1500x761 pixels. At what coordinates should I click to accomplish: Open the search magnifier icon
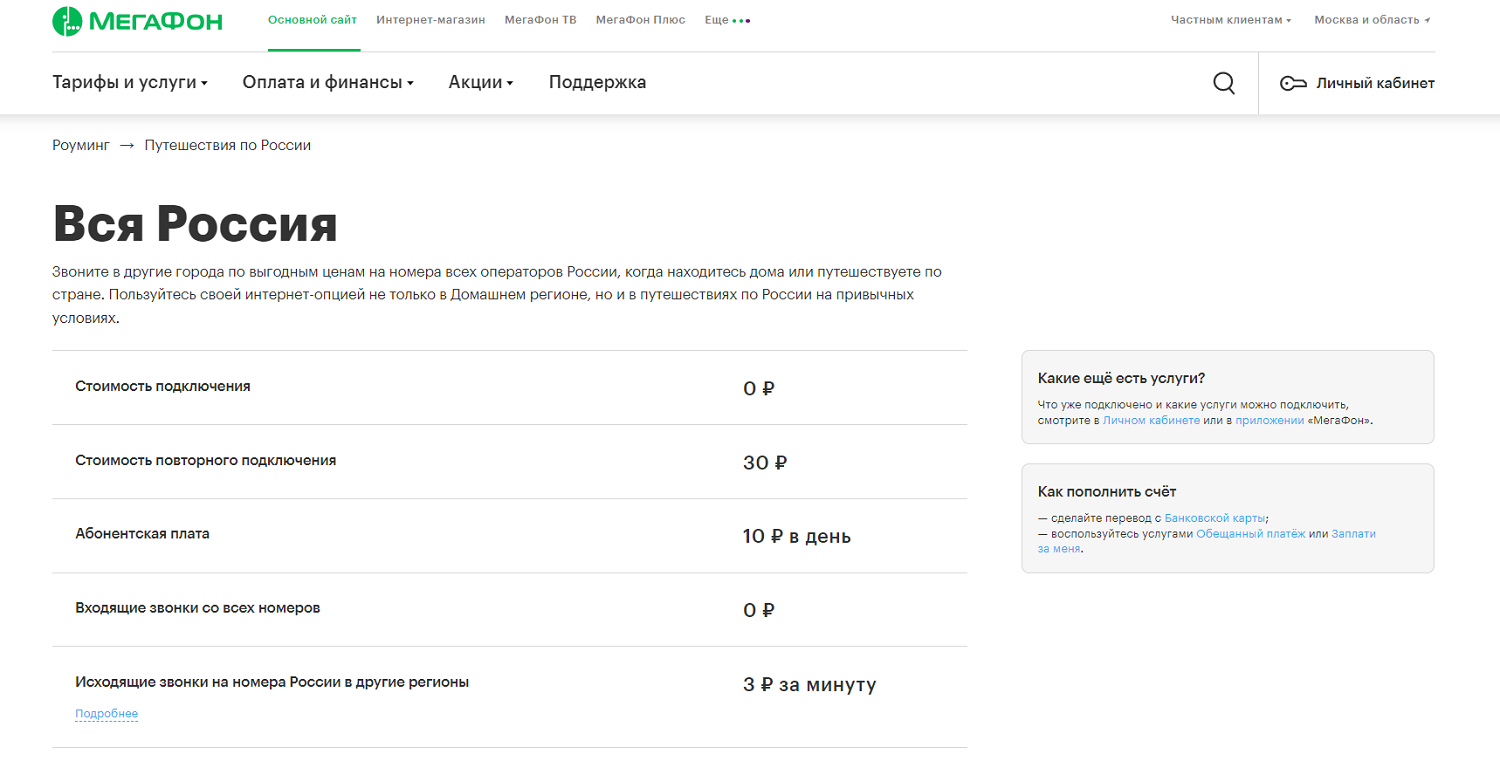[1224, 83]
